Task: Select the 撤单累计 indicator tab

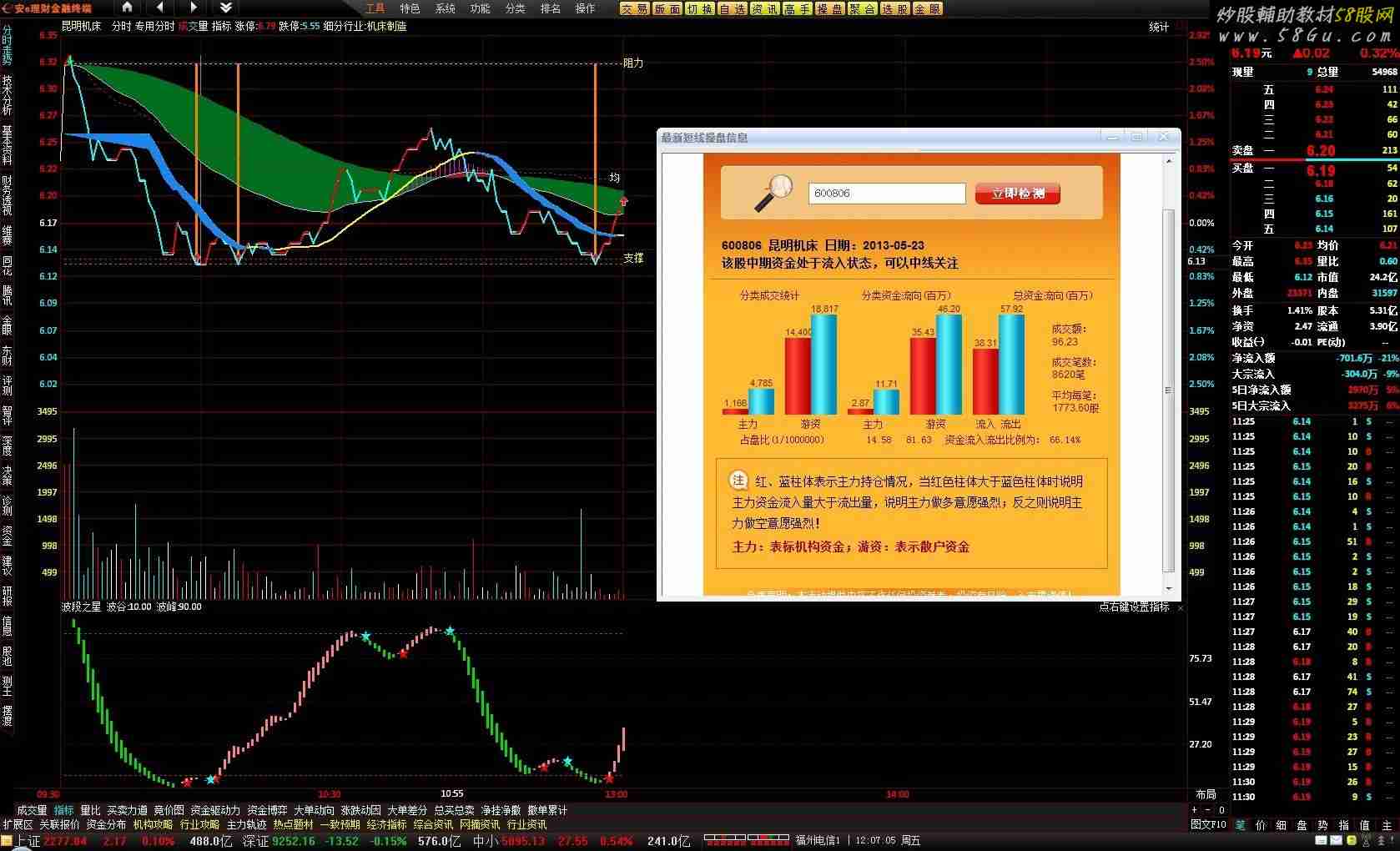Action: click(547, 810)
